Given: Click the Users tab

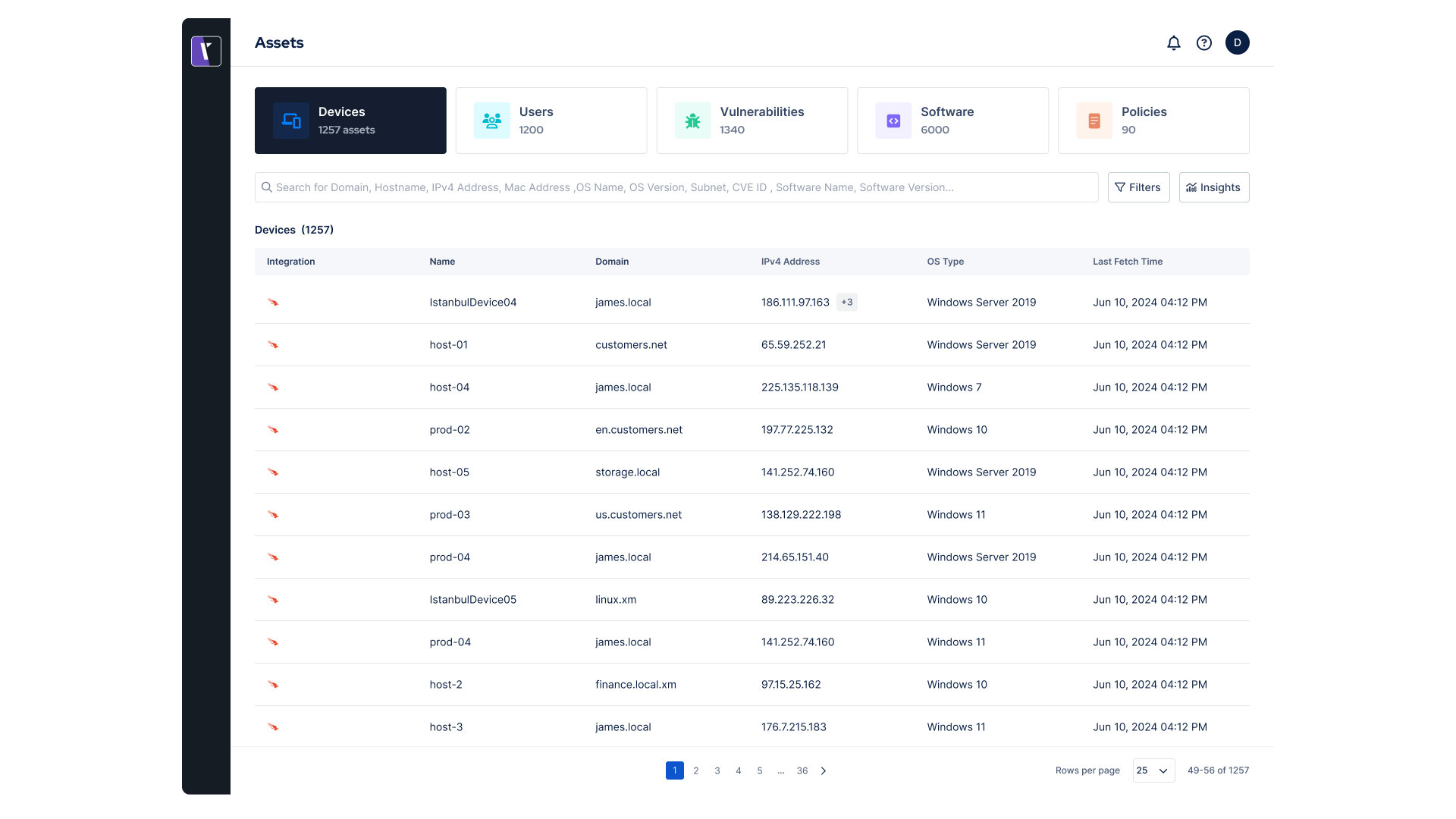Looking at the screenshot, I should 551,120.
